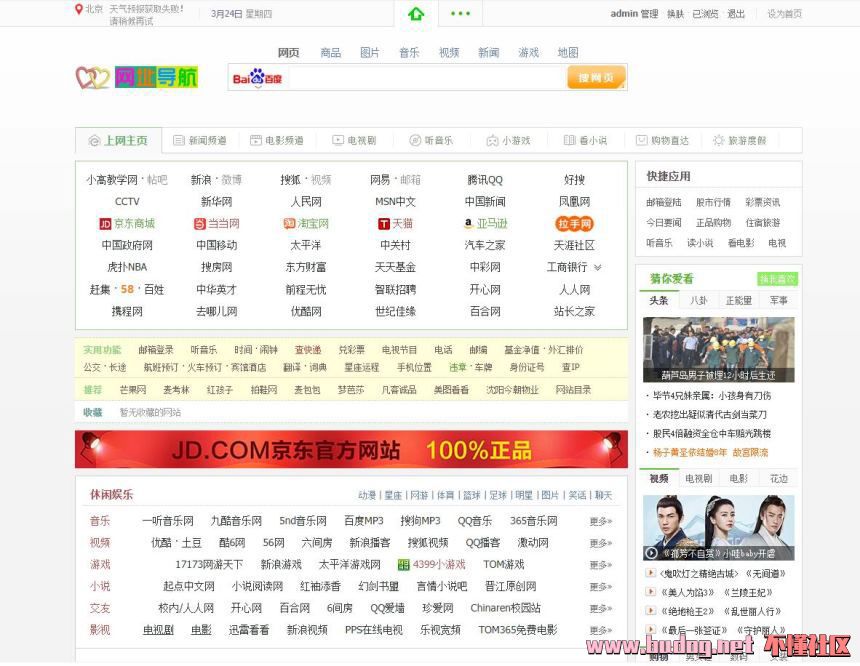Image resolution: width=860 pixels, height=666 pixels.
Task: Click the 天猫 red T icon
Action: click(383, 224)
